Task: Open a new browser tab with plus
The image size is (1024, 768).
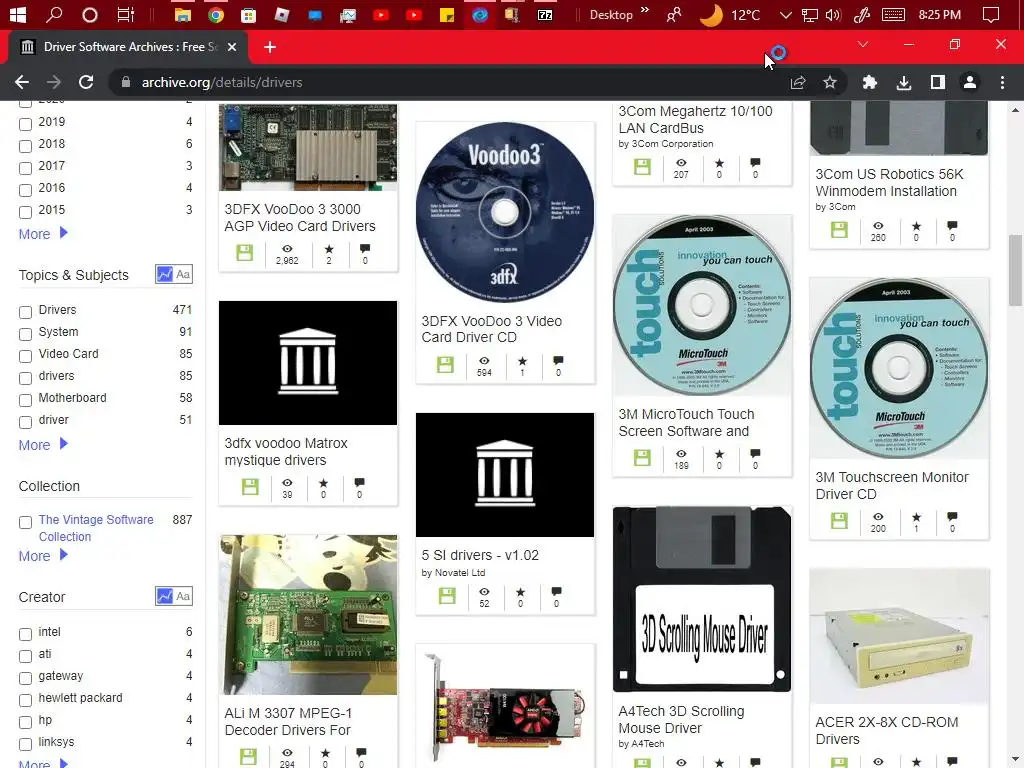Action: pos(270,47)
